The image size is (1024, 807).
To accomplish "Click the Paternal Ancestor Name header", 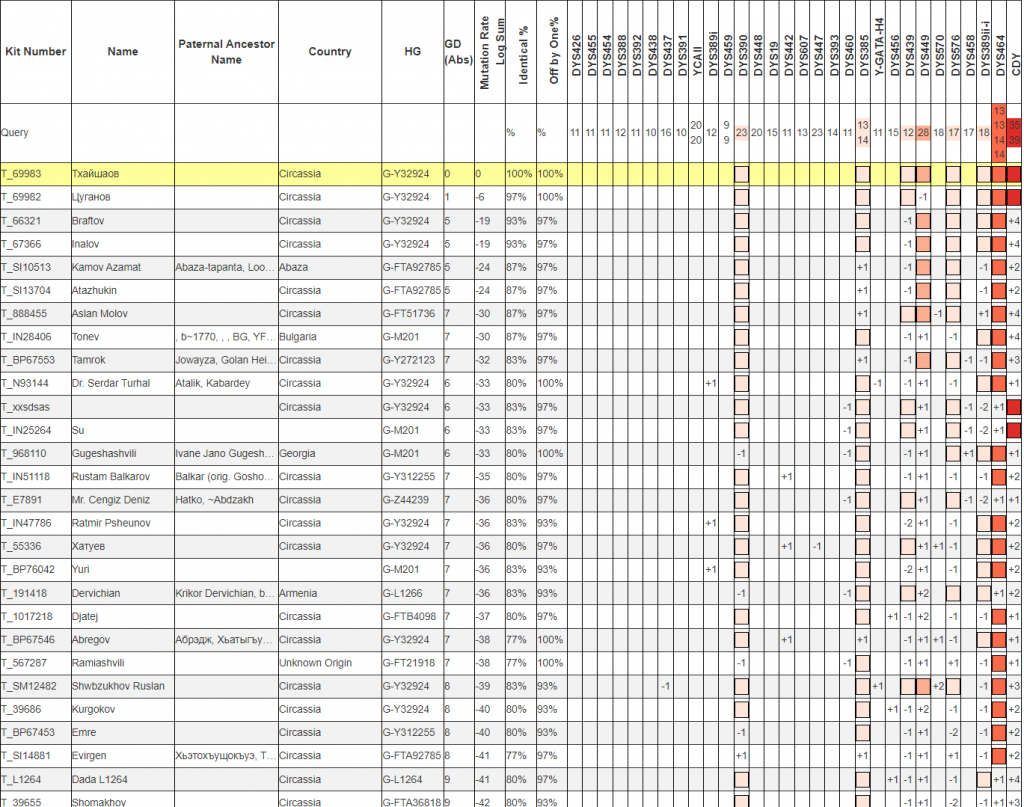I will [226, 52].
